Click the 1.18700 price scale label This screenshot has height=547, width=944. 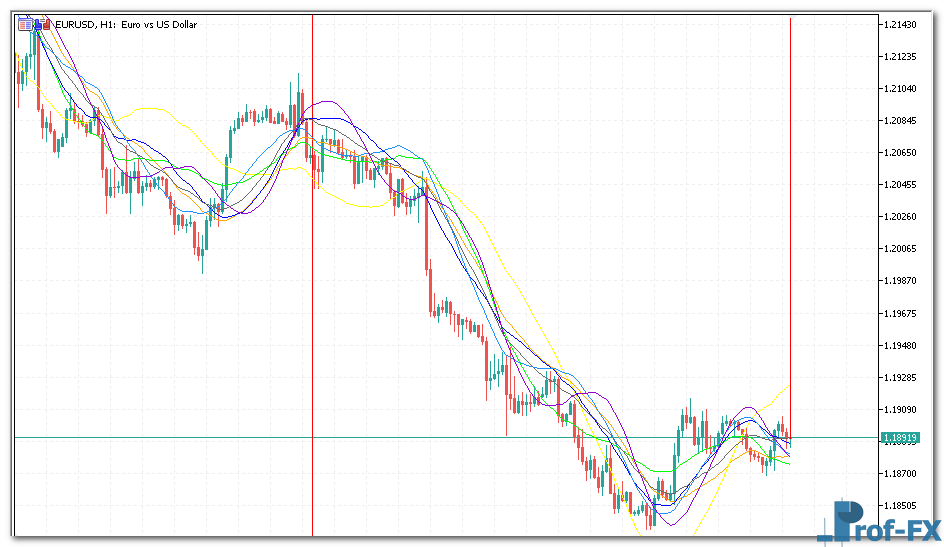pos(900,474)
